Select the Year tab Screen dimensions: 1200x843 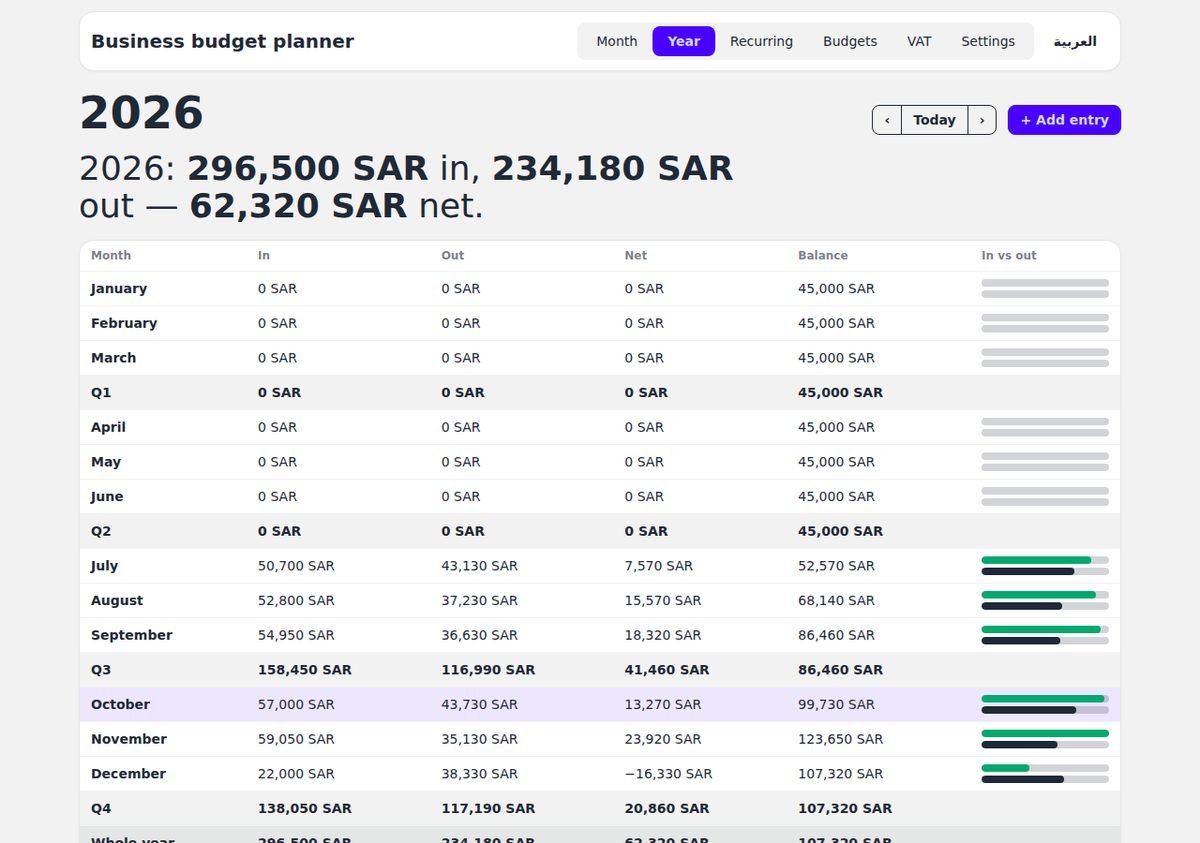684,41
